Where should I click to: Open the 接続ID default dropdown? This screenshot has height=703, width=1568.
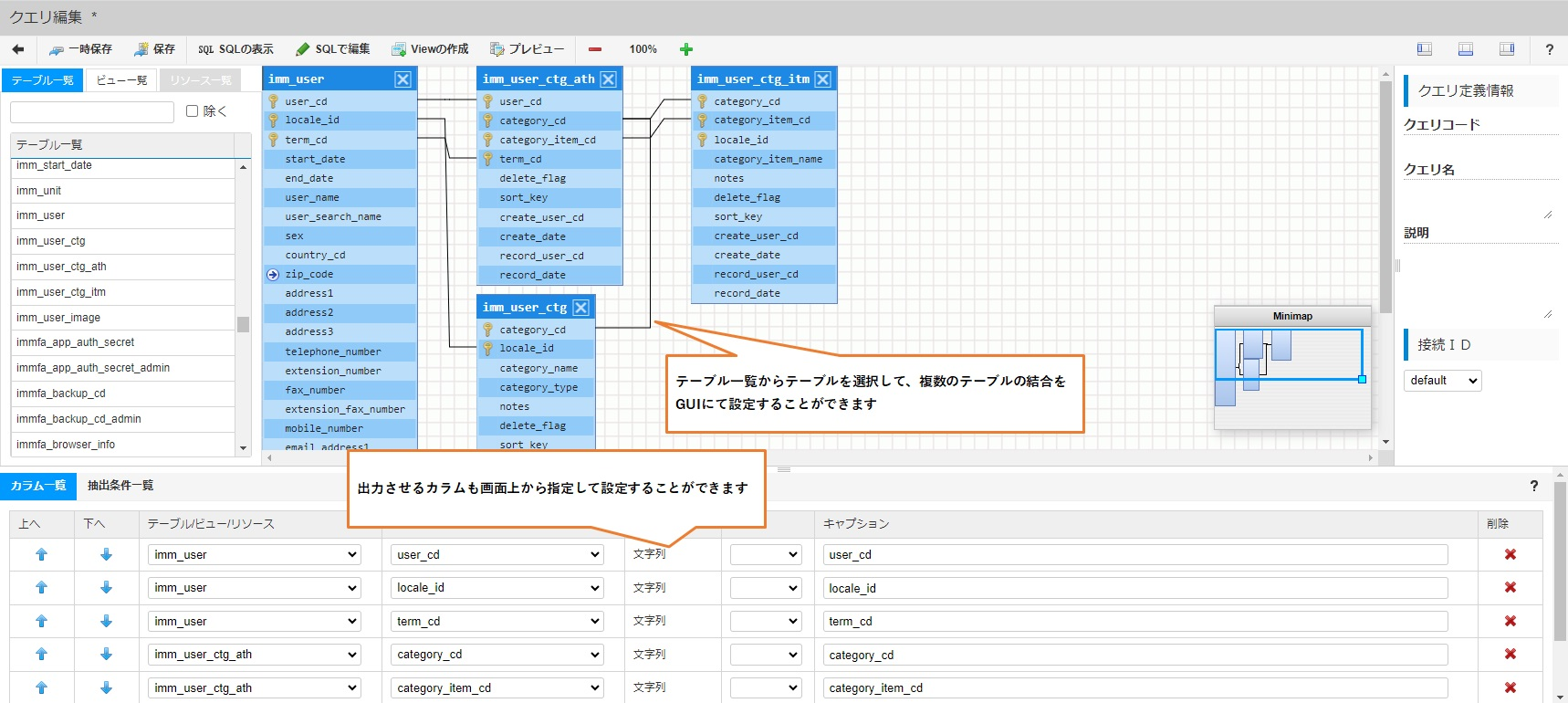[1441, 381]
